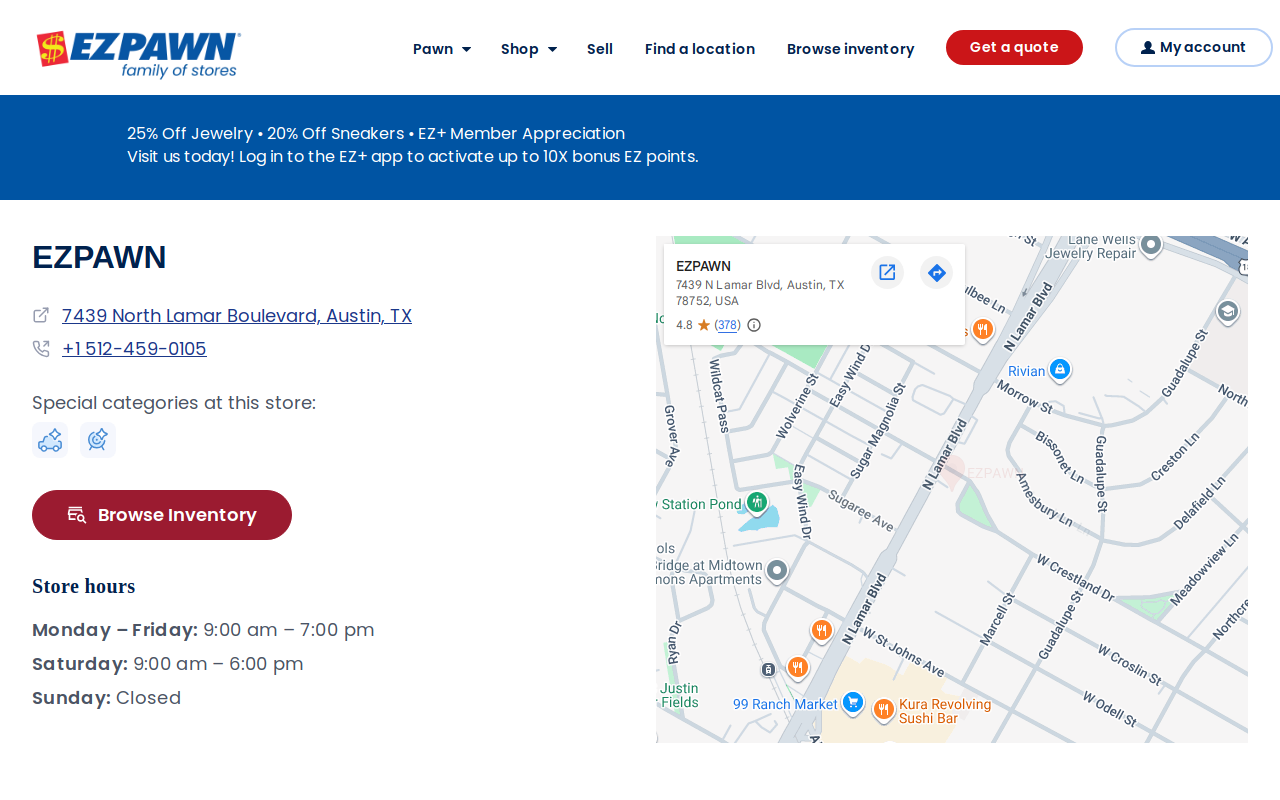Go to Find a location
The width and height of the screenshot is (1280, 800).
pos(700,49)
